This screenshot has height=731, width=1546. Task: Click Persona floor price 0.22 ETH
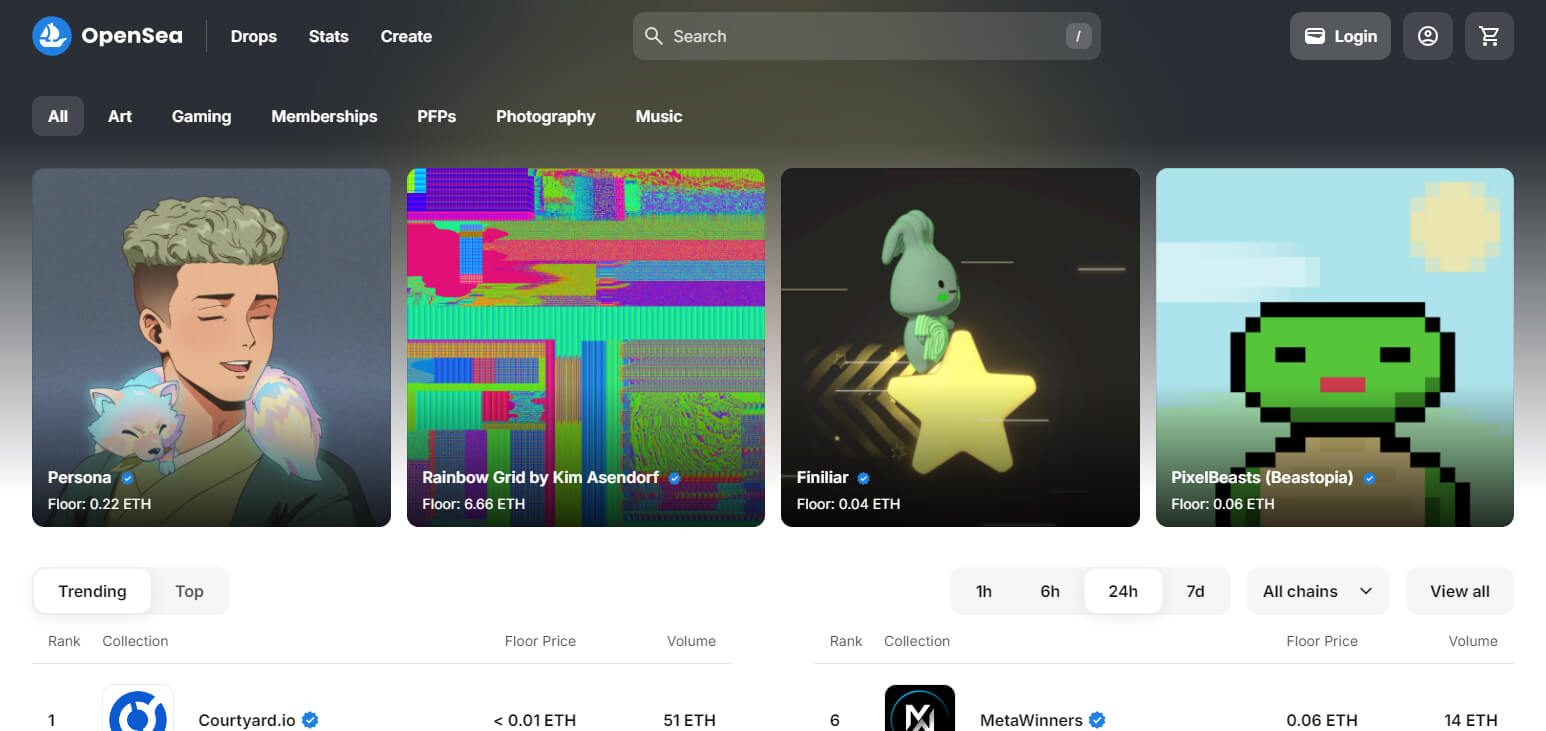[x=100, y=504]
